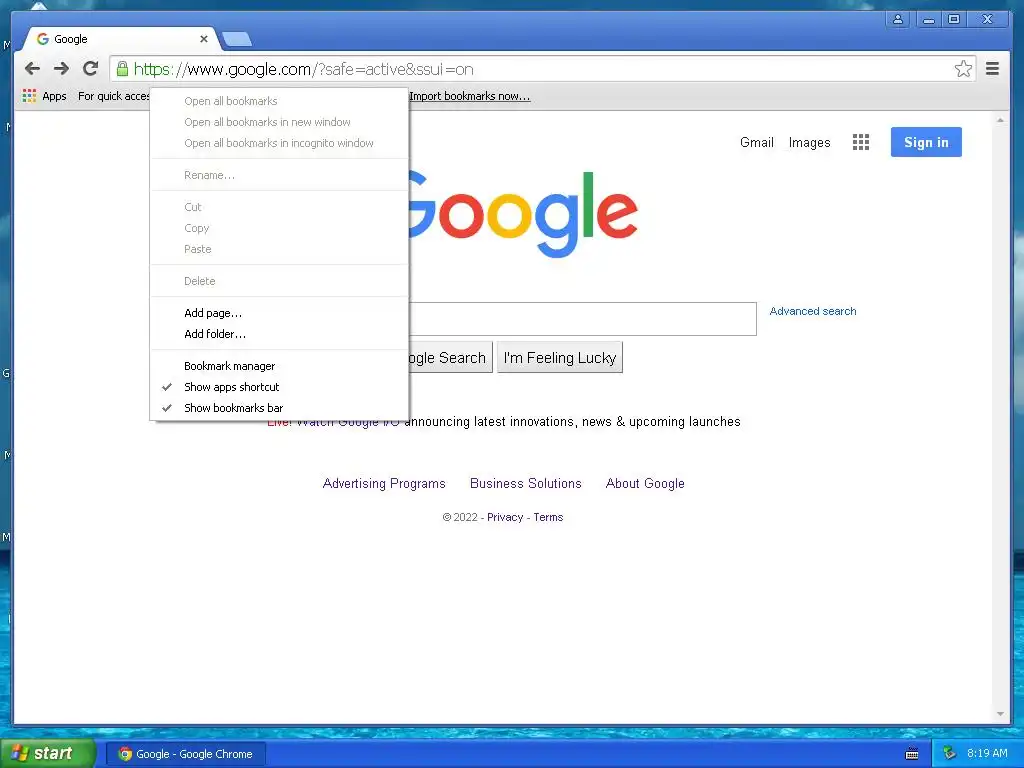Toggle Show apps shortcut option

tap(280, 387)
